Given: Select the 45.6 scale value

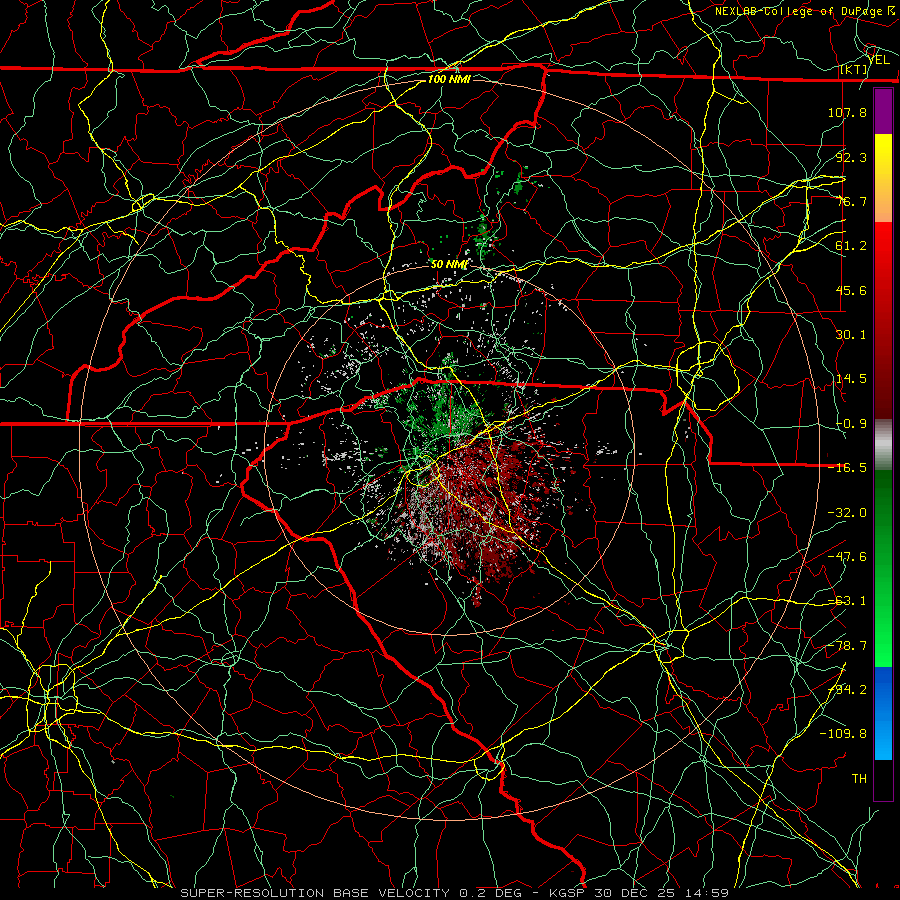Looking at the screenshot, I should point(851,290).
